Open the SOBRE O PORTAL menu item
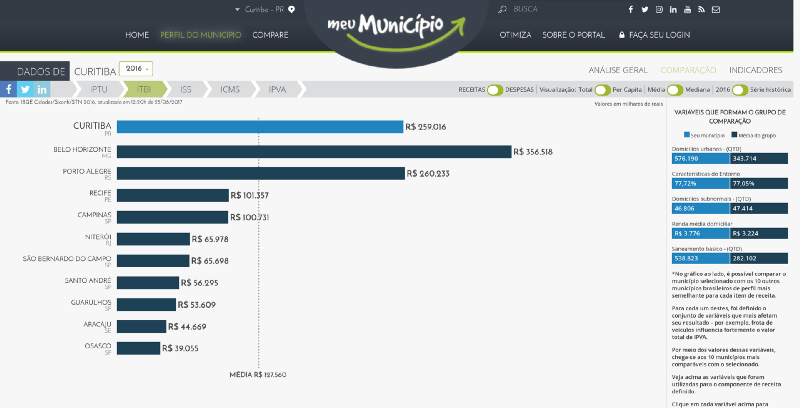Viewport: 800px width, 408px height. click(x=573, y=35)
